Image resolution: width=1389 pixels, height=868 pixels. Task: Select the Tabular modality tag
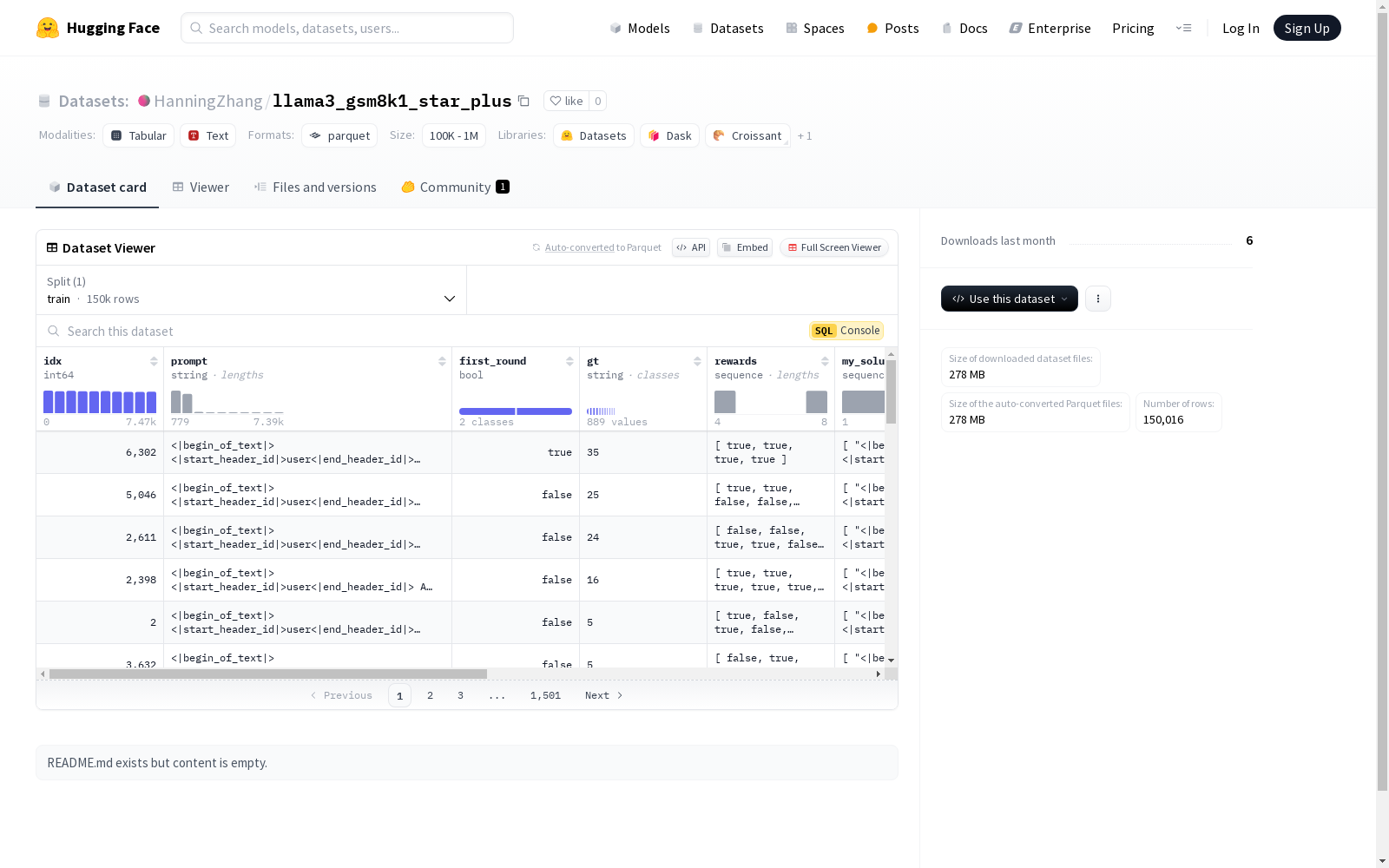point(139,135)
